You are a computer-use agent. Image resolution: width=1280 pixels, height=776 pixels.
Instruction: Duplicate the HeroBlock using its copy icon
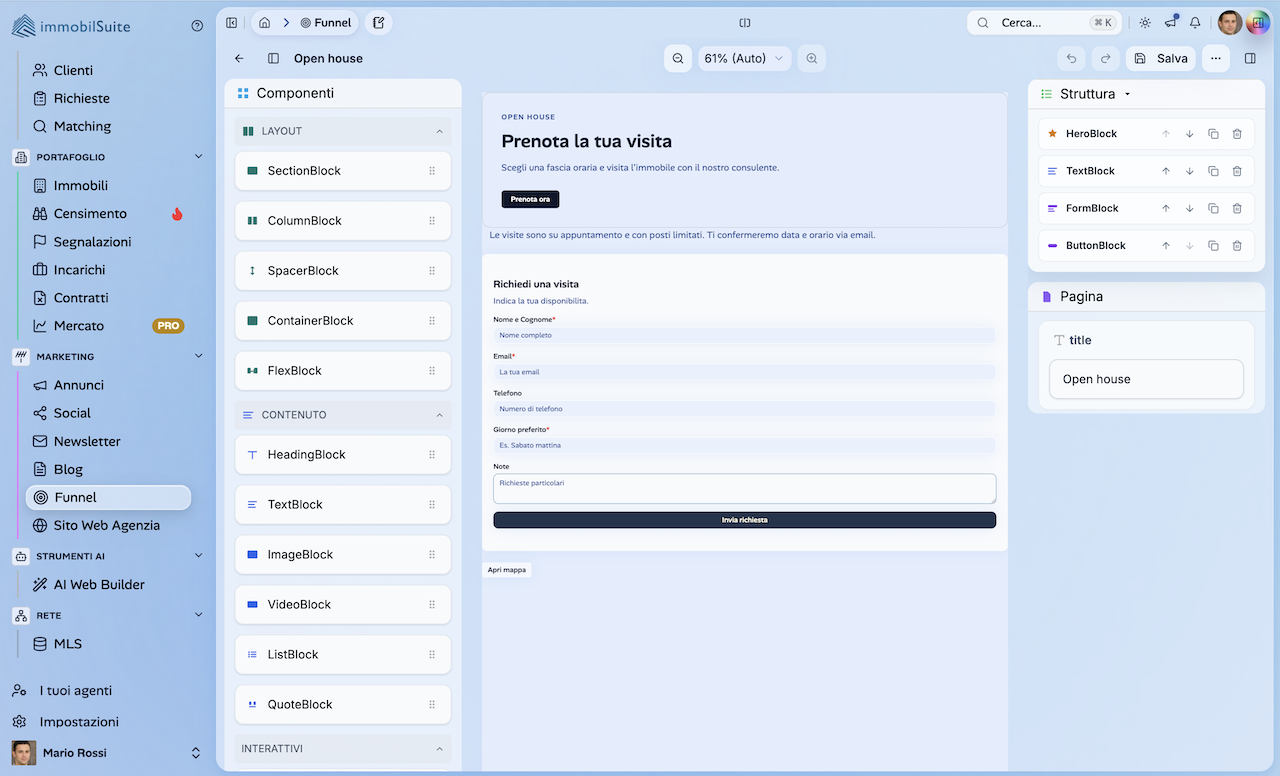[1211, 133]
